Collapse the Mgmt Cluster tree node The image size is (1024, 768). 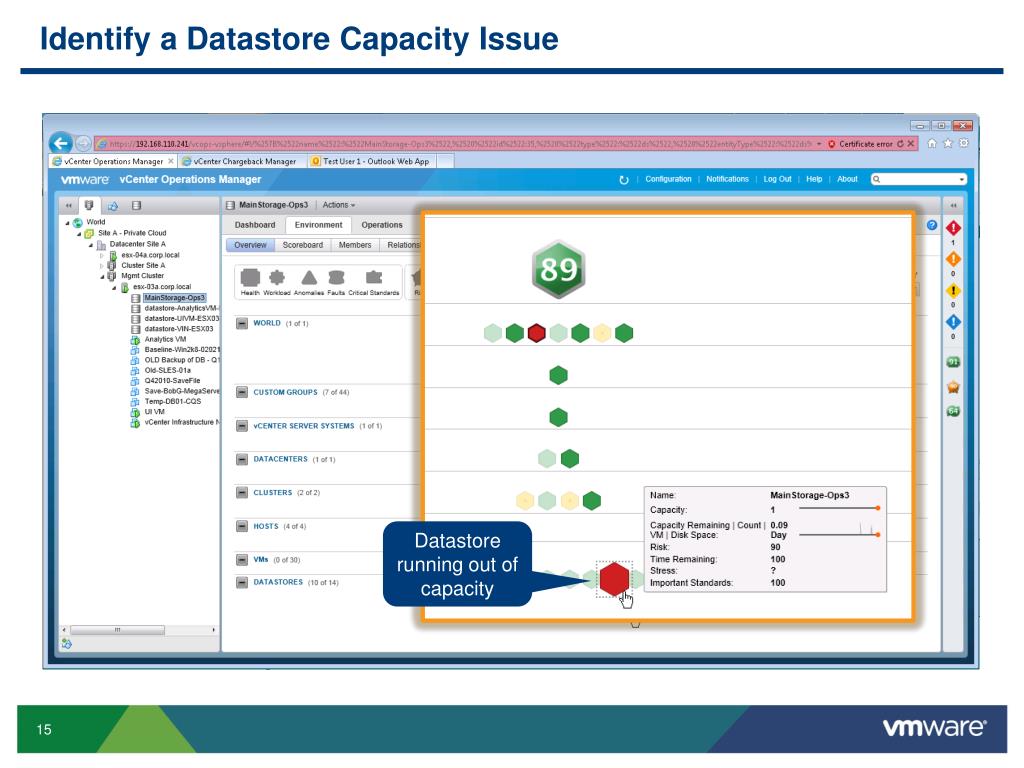coord(102,276)
